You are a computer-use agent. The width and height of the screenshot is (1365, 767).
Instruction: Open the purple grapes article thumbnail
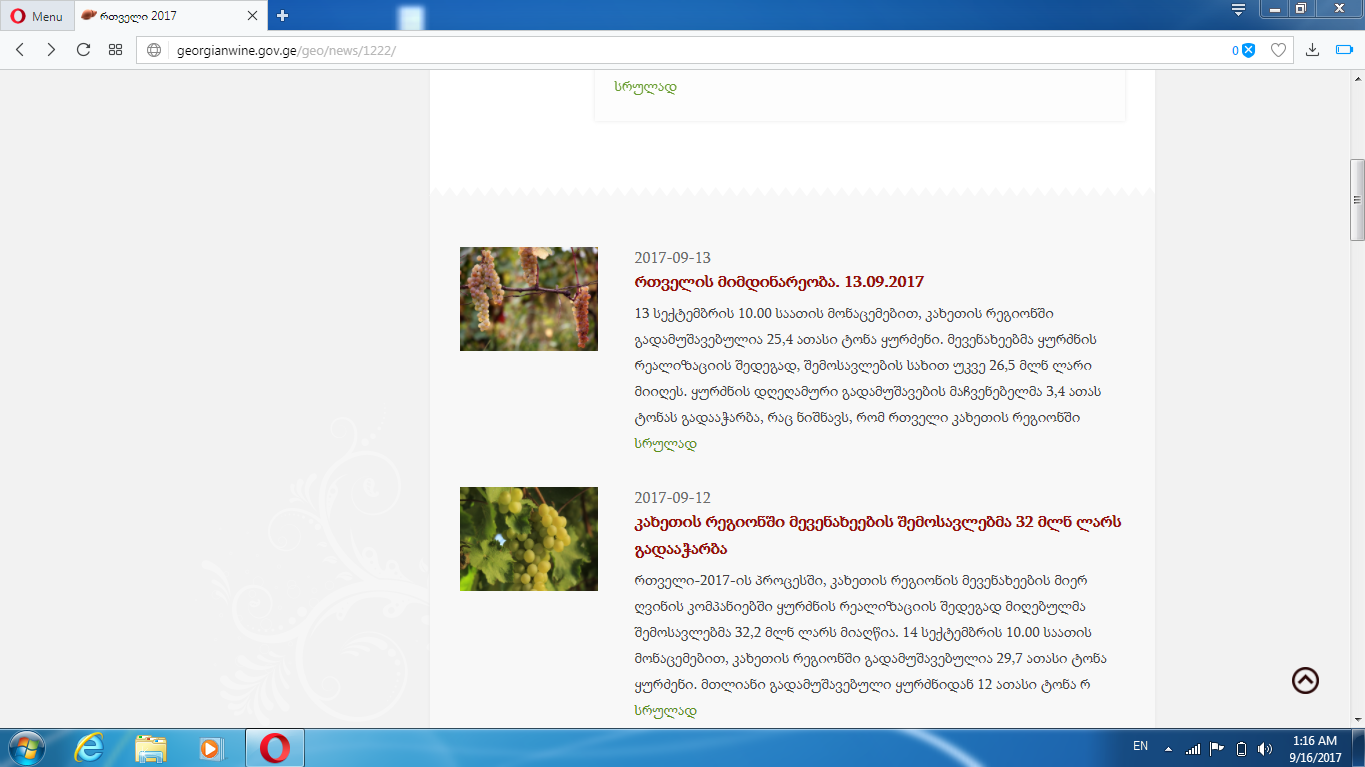(x=529, y=299)
